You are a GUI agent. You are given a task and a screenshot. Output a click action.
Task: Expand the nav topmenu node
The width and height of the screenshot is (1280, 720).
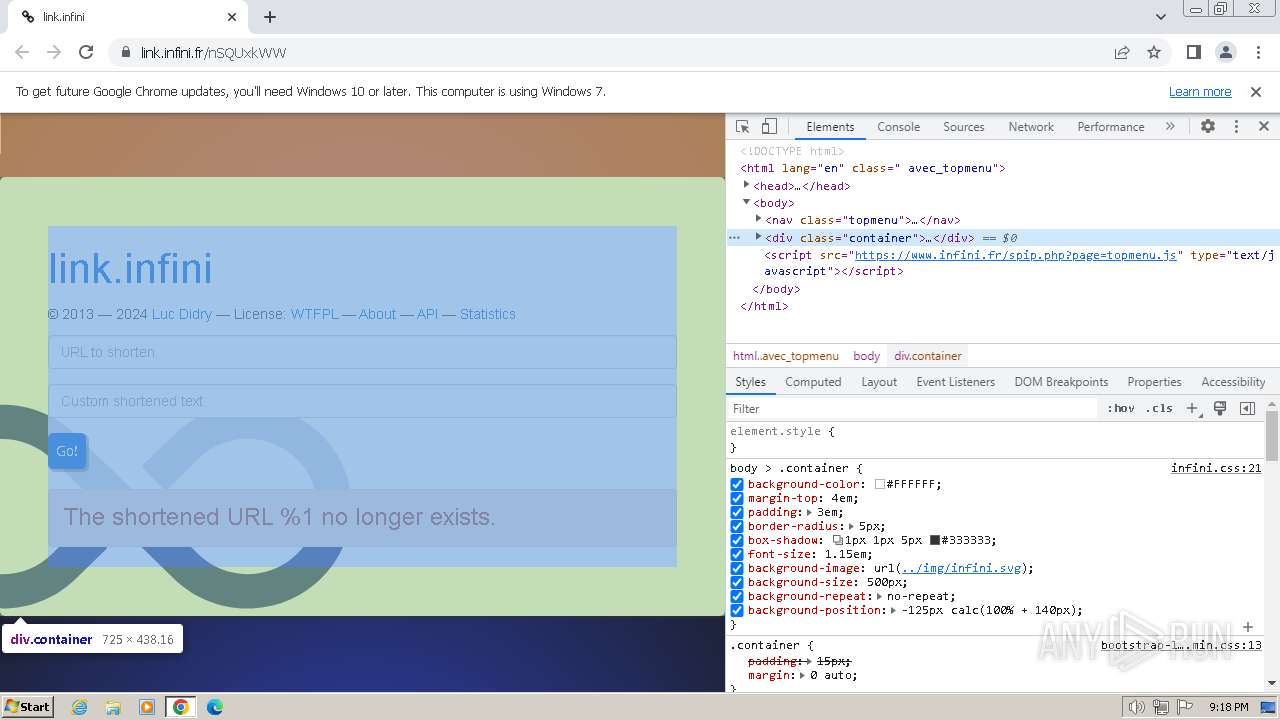click(758, 219)
